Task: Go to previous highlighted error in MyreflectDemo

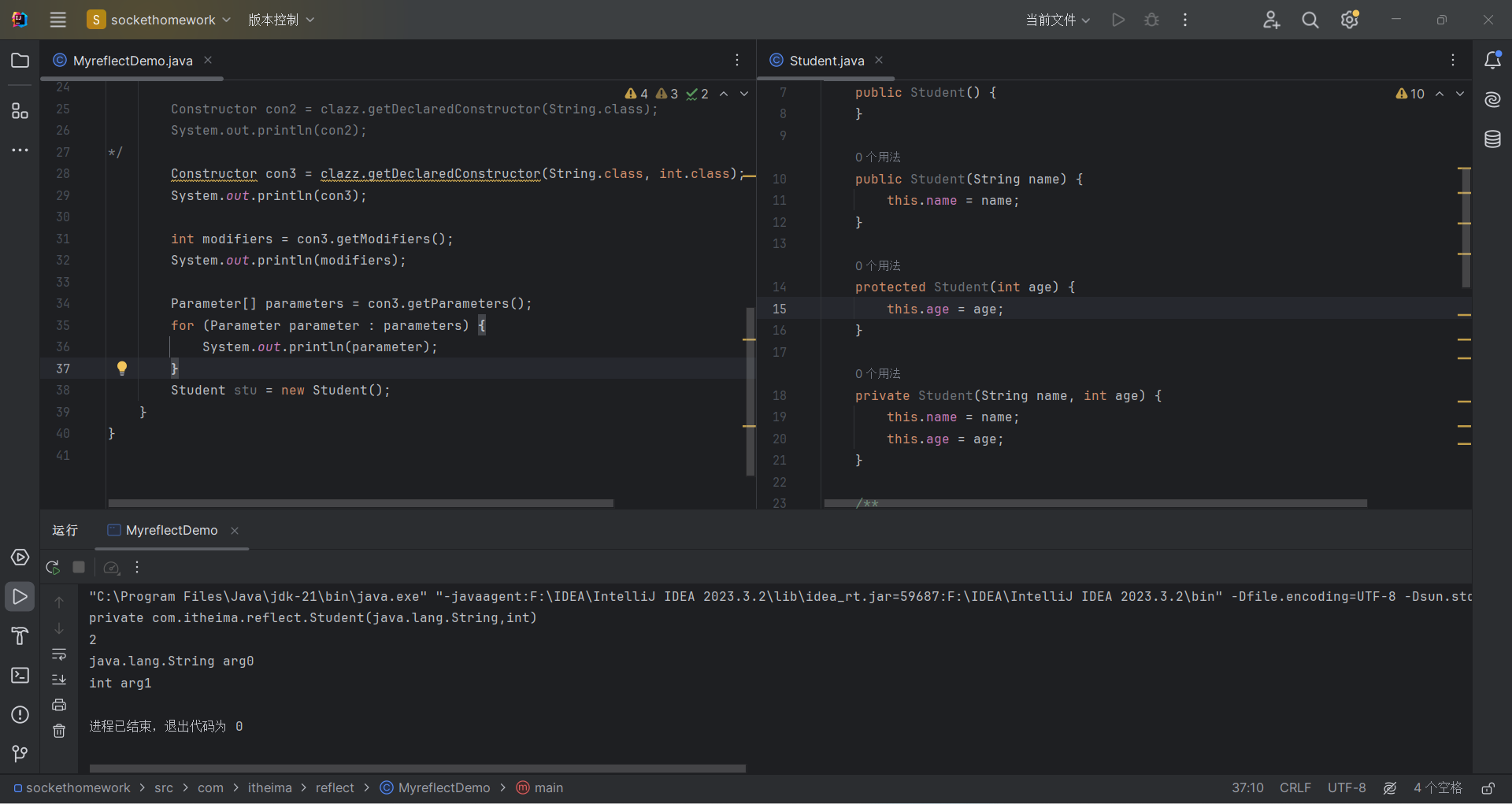Action: pyautogui.click(x=724, y=94)
